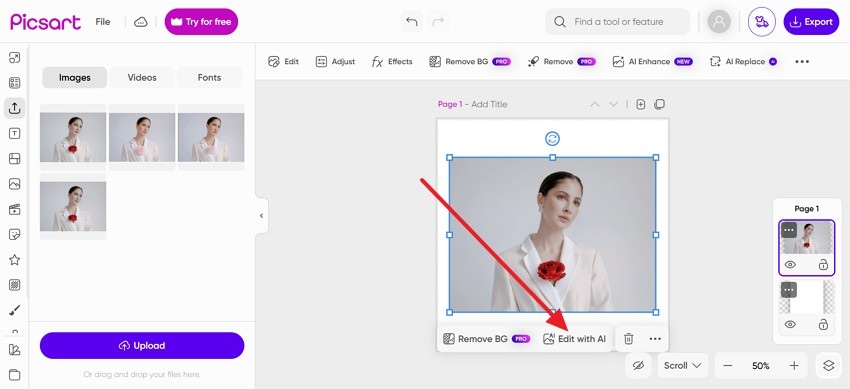Image resolution: width=850 pixels, height=389 pixels.
Task: Click the Picsart logo
Action: coord(46,22)
